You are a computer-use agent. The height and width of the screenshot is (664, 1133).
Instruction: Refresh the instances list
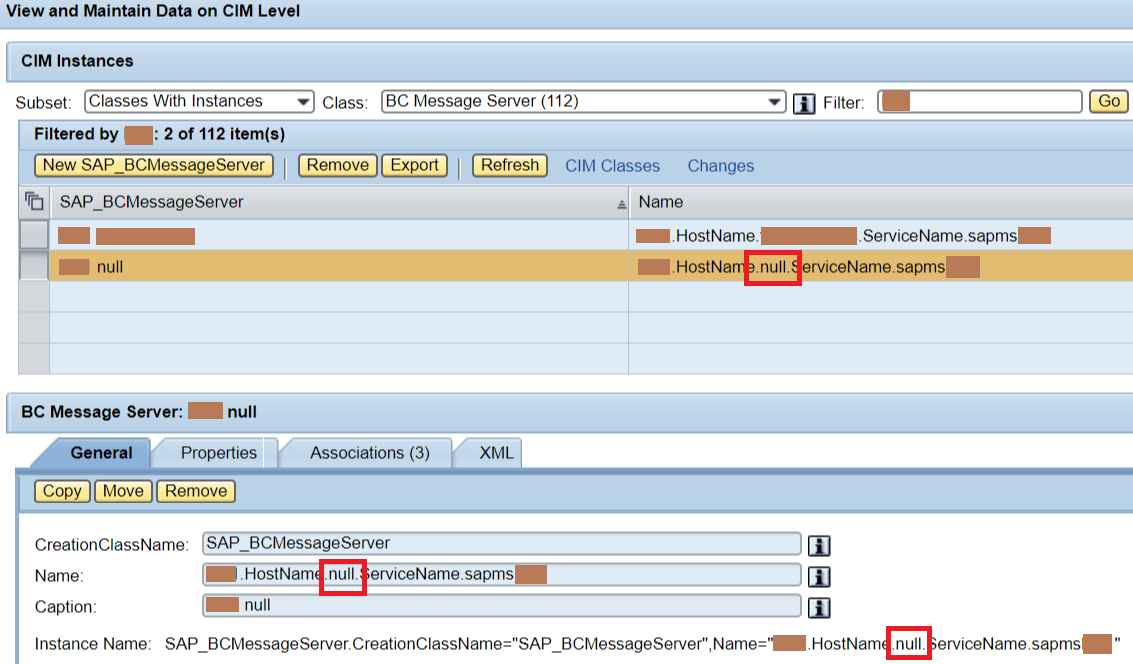510,165
